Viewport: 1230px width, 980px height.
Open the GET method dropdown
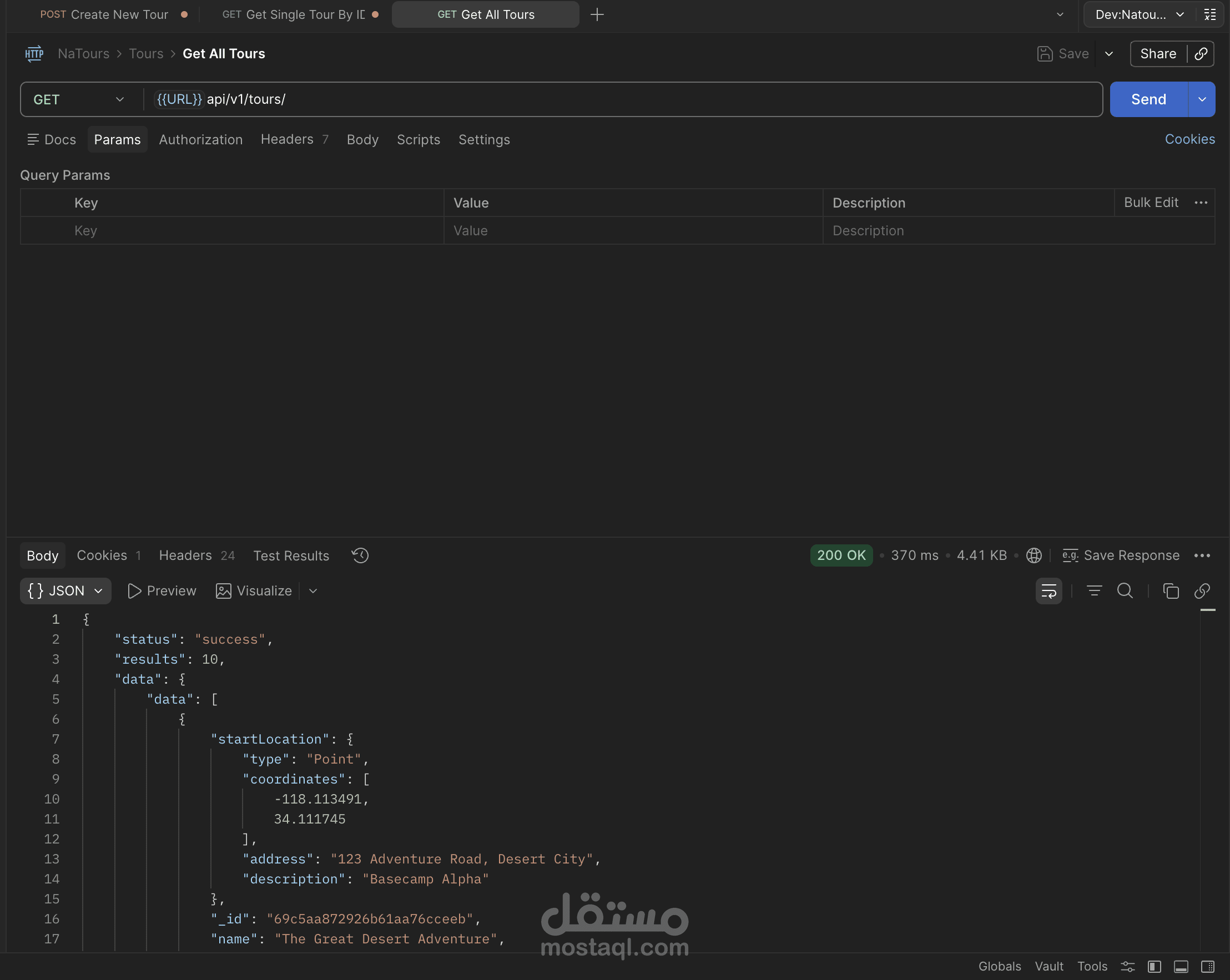[x=79, y=99]
